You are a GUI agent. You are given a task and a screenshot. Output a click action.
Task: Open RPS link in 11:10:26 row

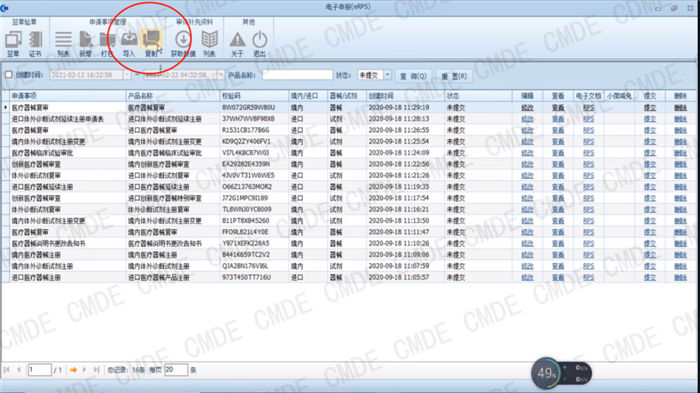588,243
